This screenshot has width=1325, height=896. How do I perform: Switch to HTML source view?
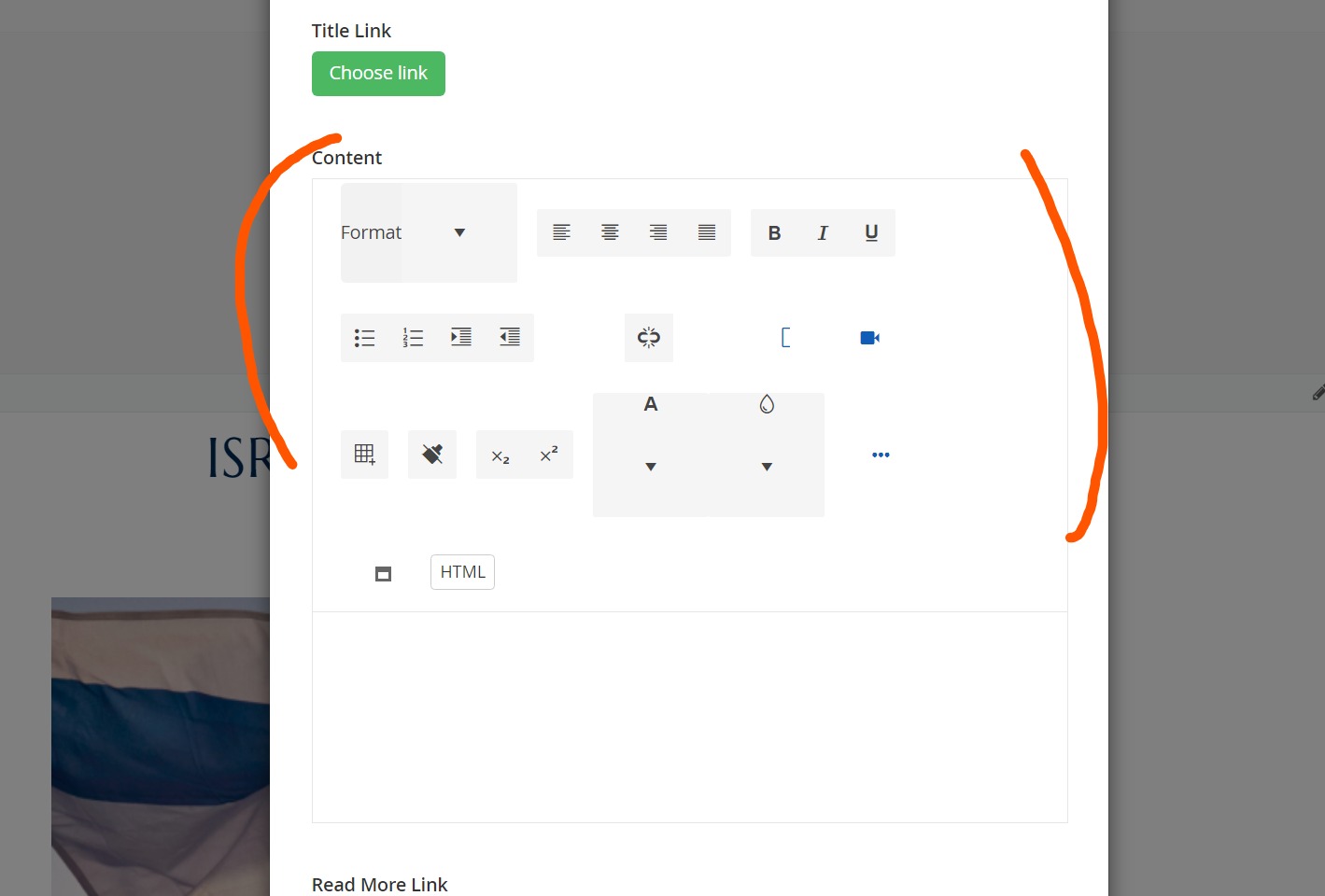(462, 572)
